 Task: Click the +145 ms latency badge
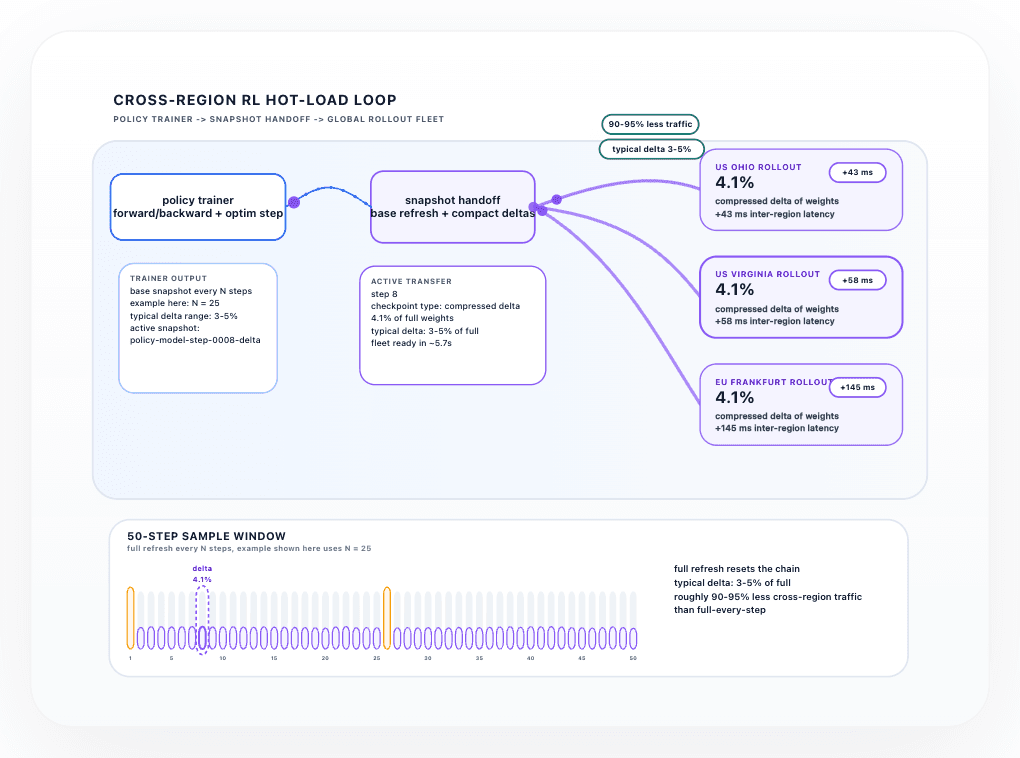coord(857,387)
